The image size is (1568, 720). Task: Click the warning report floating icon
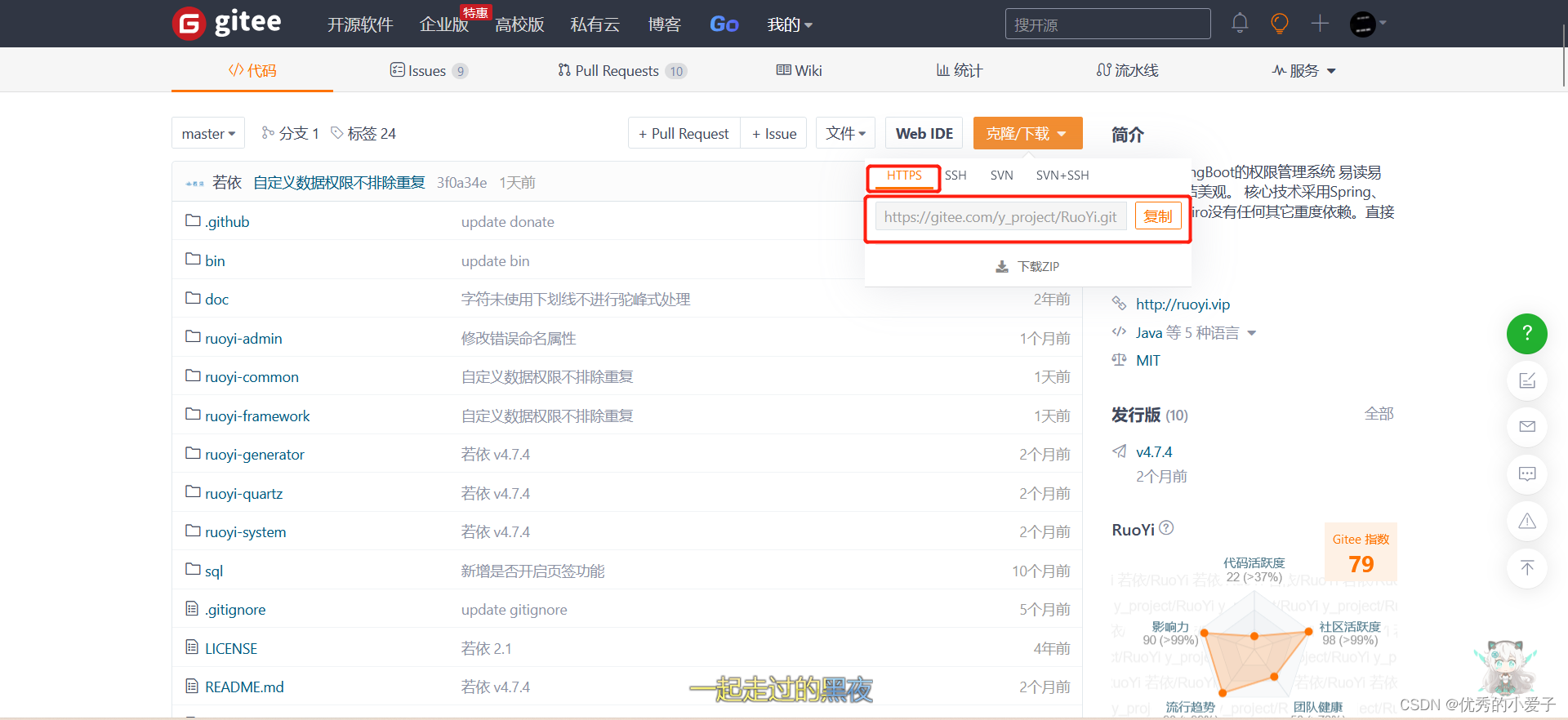[x=1527, y=521]
